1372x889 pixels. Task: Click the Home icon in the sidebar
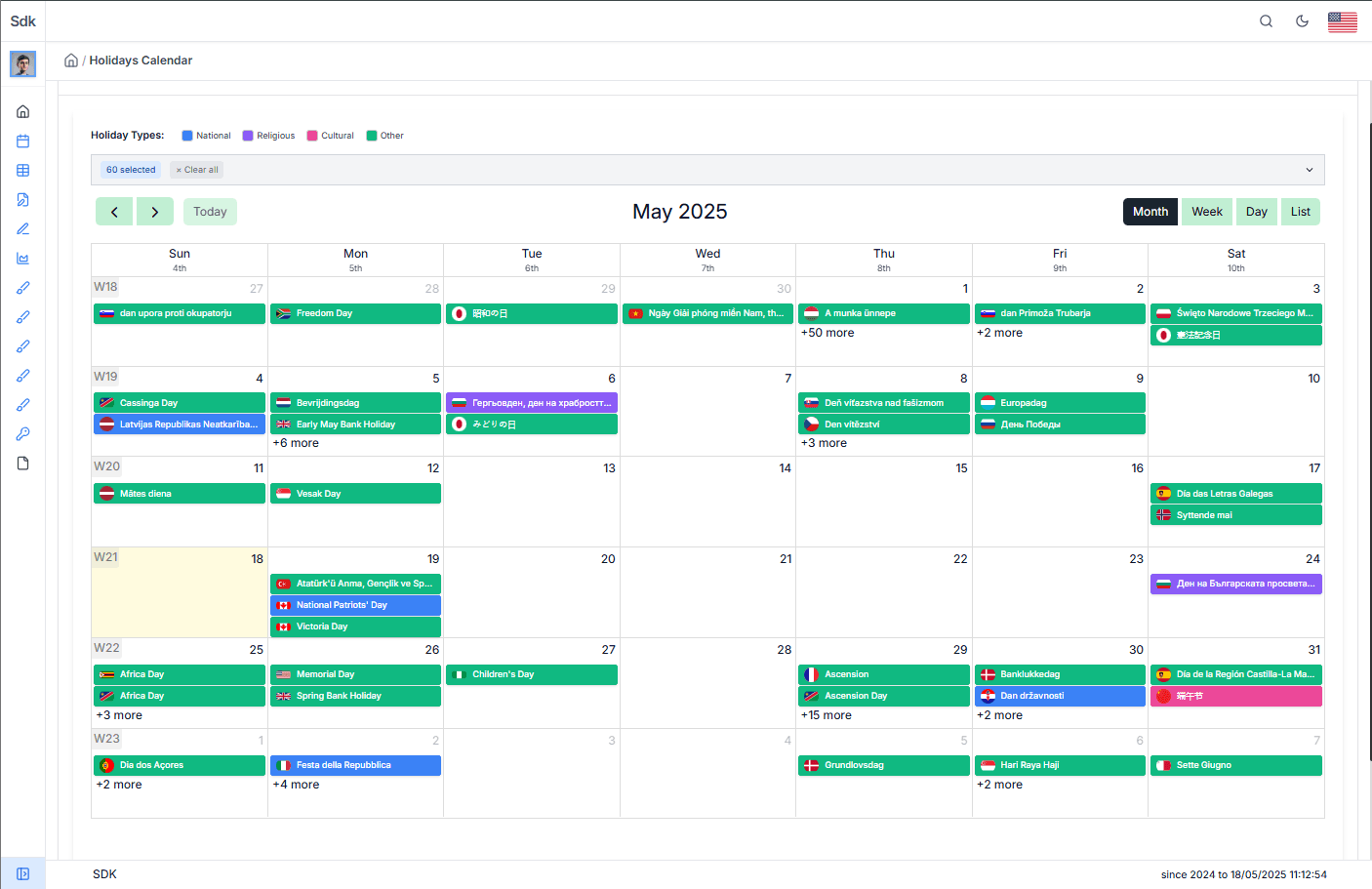[x=22, y=111]
